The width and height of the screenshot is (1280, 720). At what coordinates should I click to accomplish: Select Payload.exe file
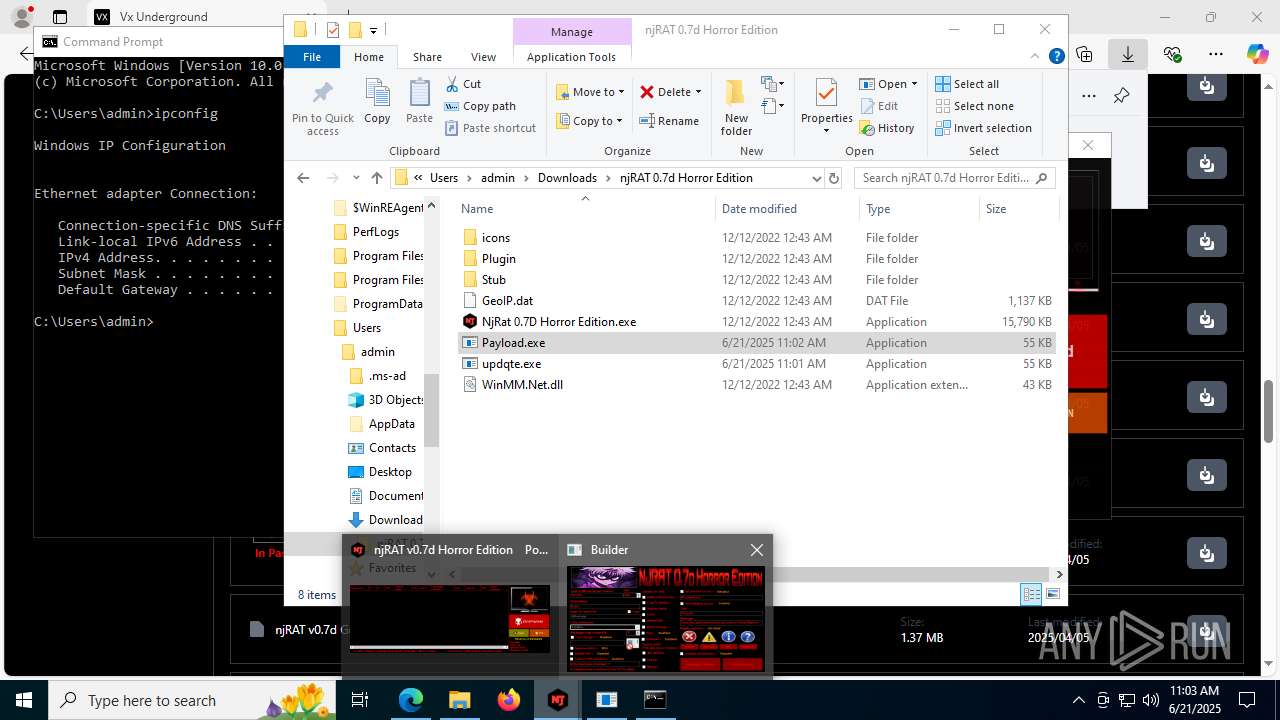[x=757, y=343]
